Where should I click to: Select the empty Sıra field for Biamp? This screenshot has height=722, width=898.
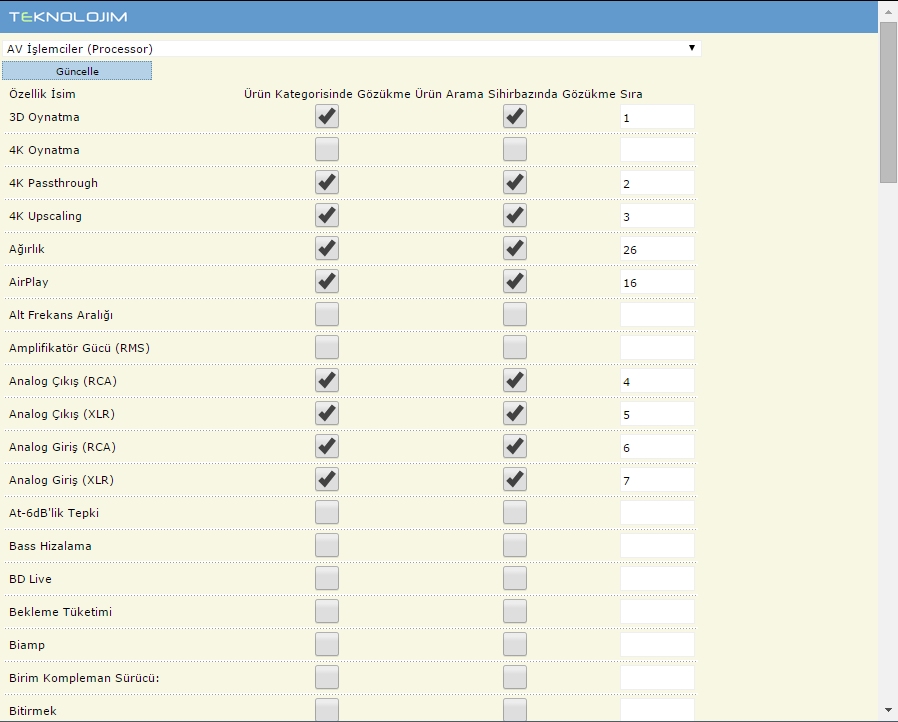click(657, 645)
